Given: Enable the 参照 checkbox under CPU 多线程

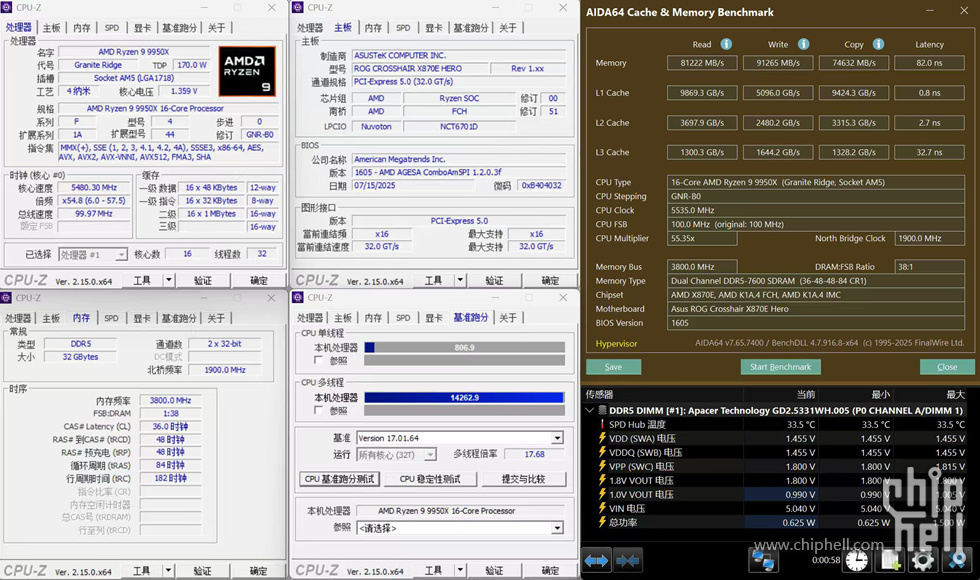Looking at the screenshot, I should [320, 410].
